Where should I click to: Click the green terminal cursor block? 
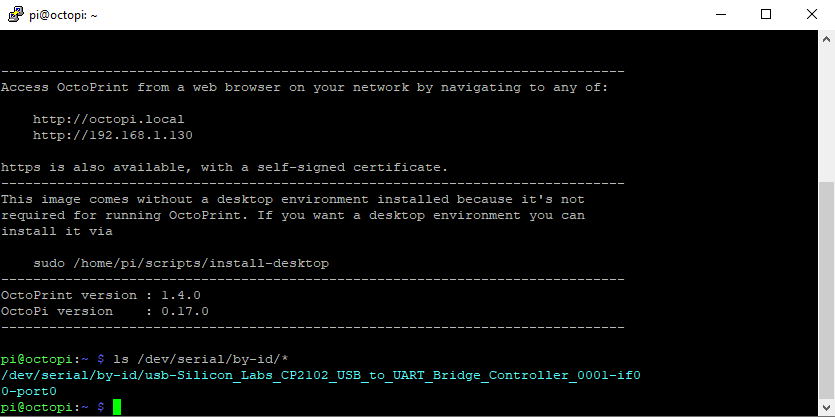click(x=117, y=407)
